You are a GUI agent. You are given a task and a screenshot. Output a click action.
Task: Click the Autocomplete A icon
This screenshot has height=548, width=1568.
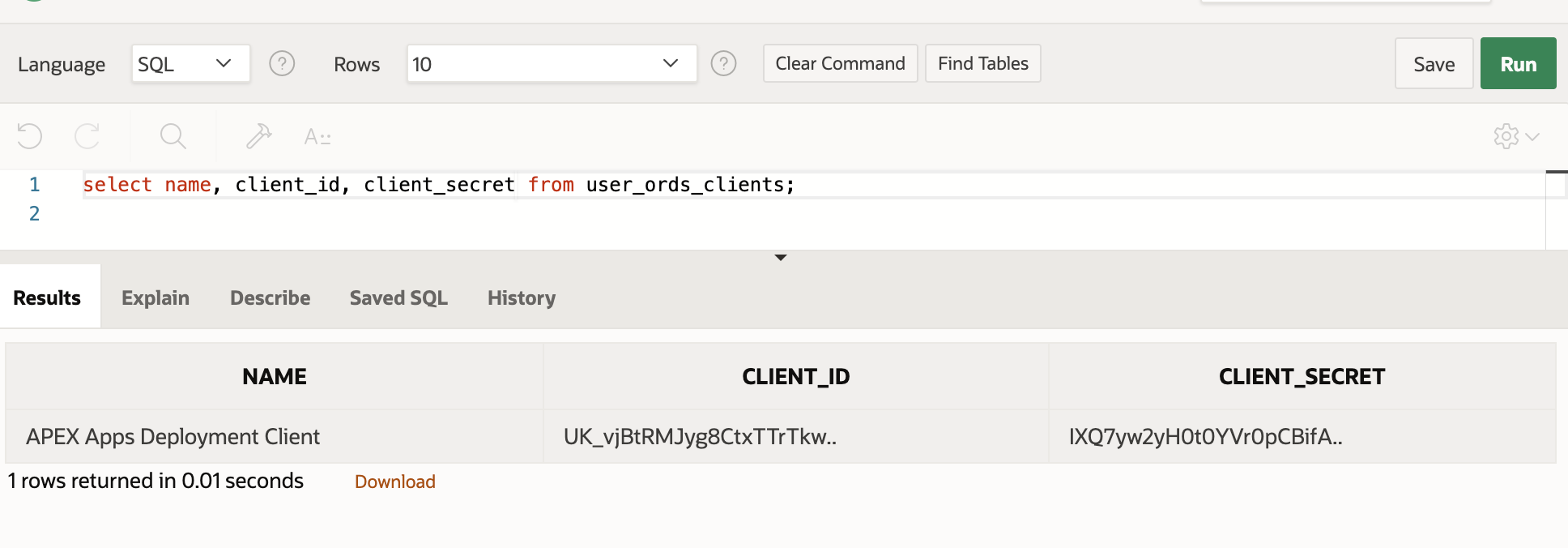317,137
